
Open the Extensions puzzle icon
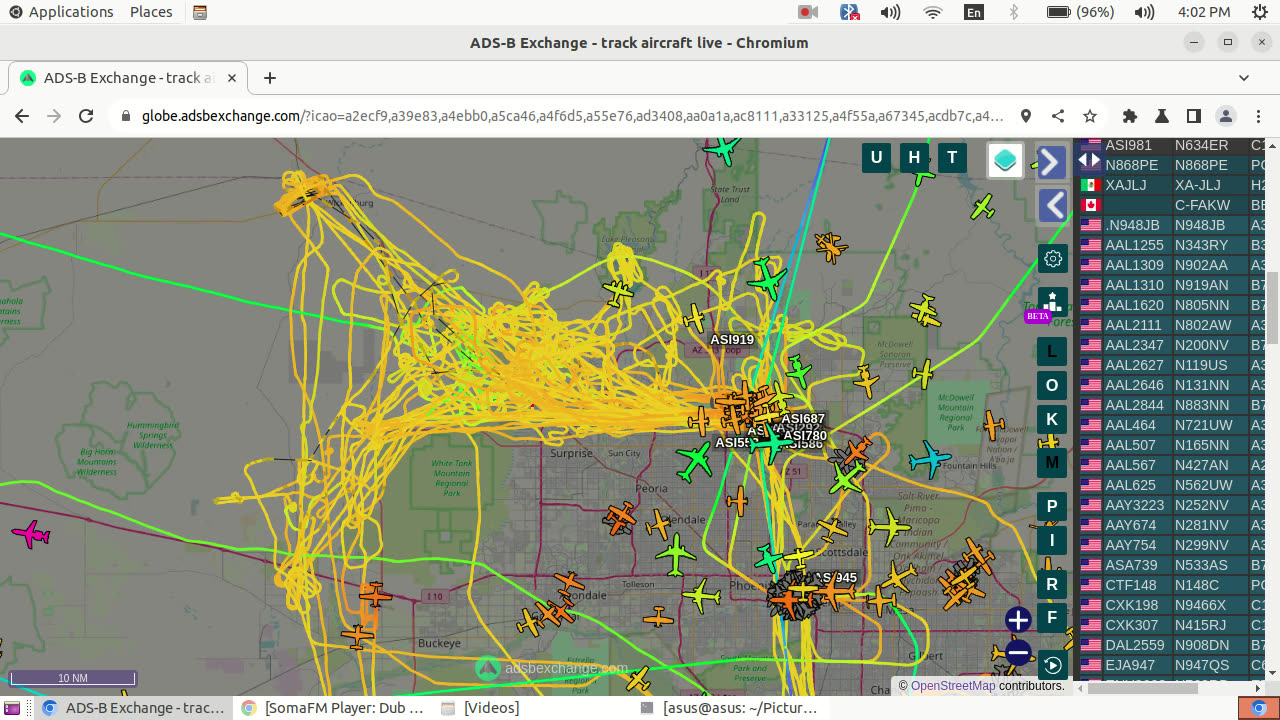(x=1130, y=116)
